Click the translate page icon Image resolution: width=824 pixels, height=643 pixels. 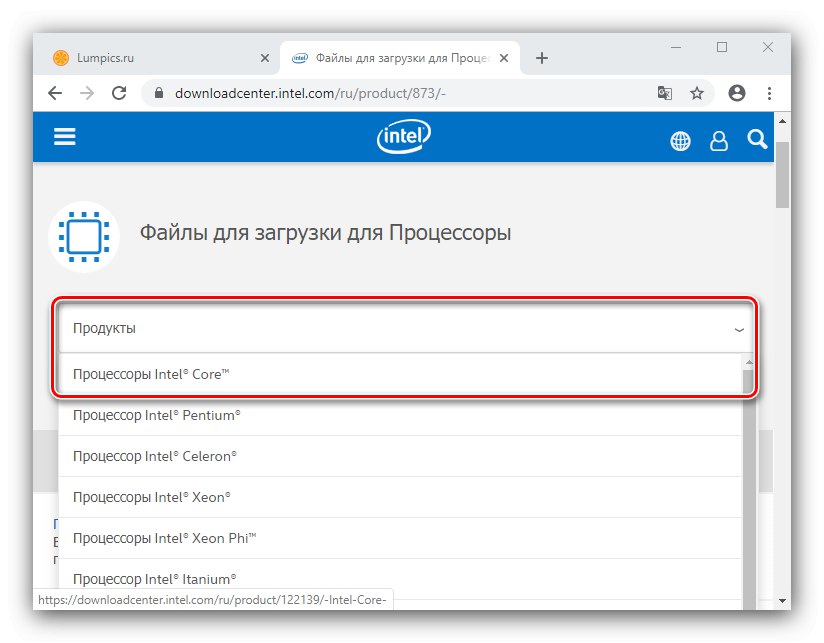point(664,93)
